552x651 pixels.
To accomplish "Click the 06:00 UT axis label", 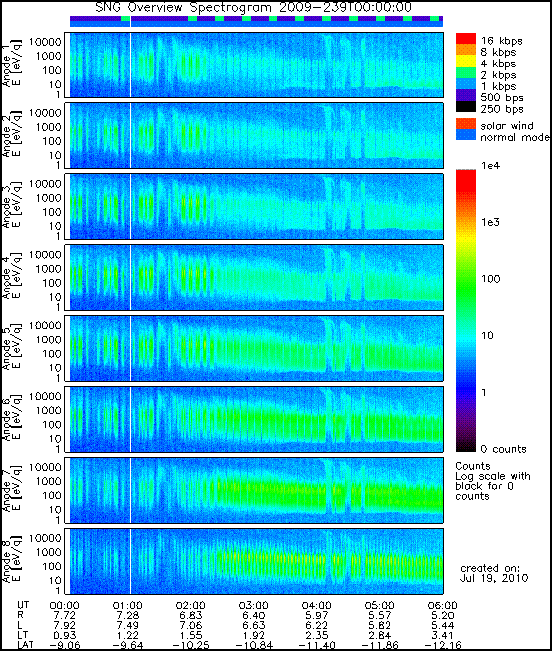I will (442, 606).
